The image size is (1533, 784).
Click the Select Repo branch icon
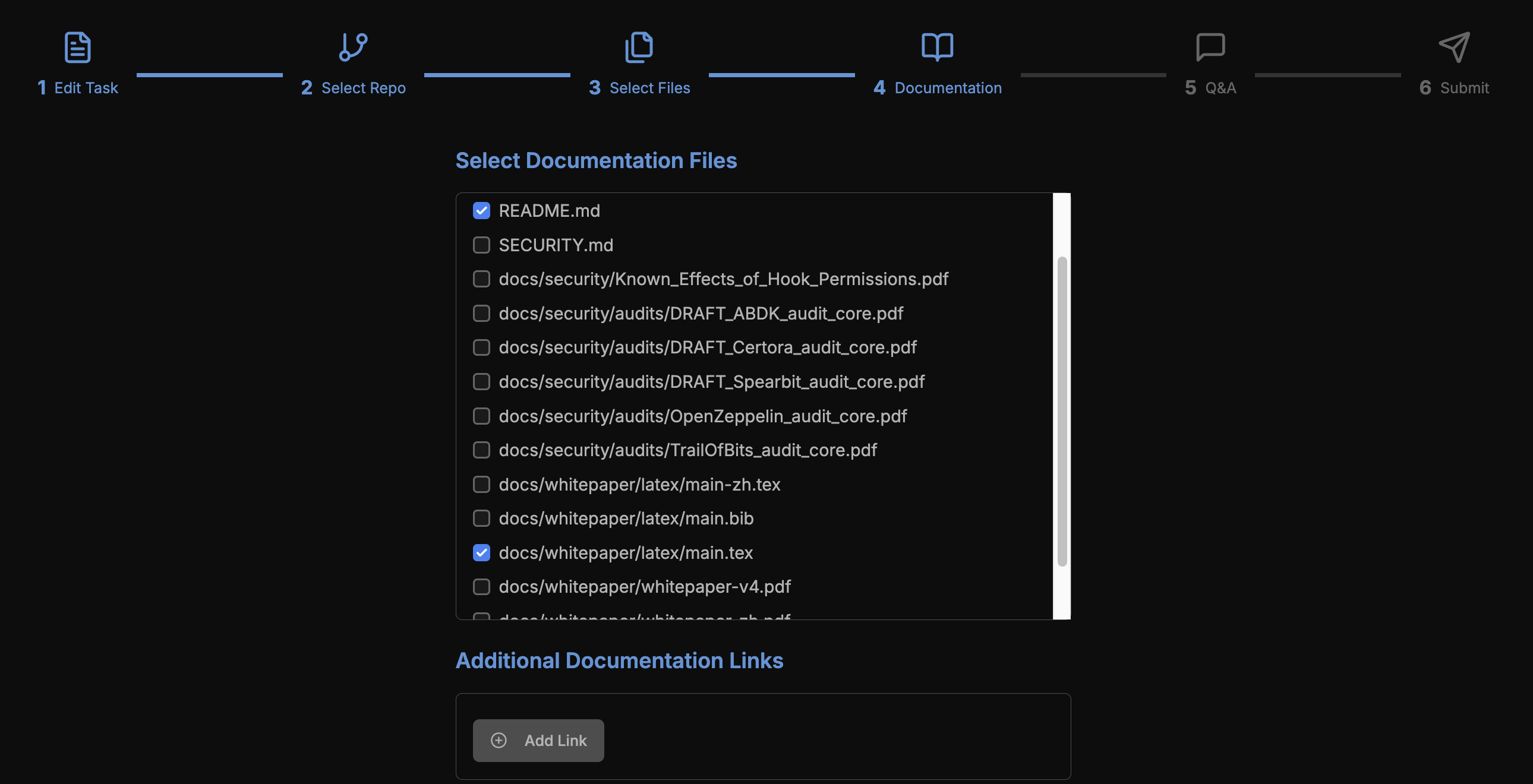coord(354,47)
